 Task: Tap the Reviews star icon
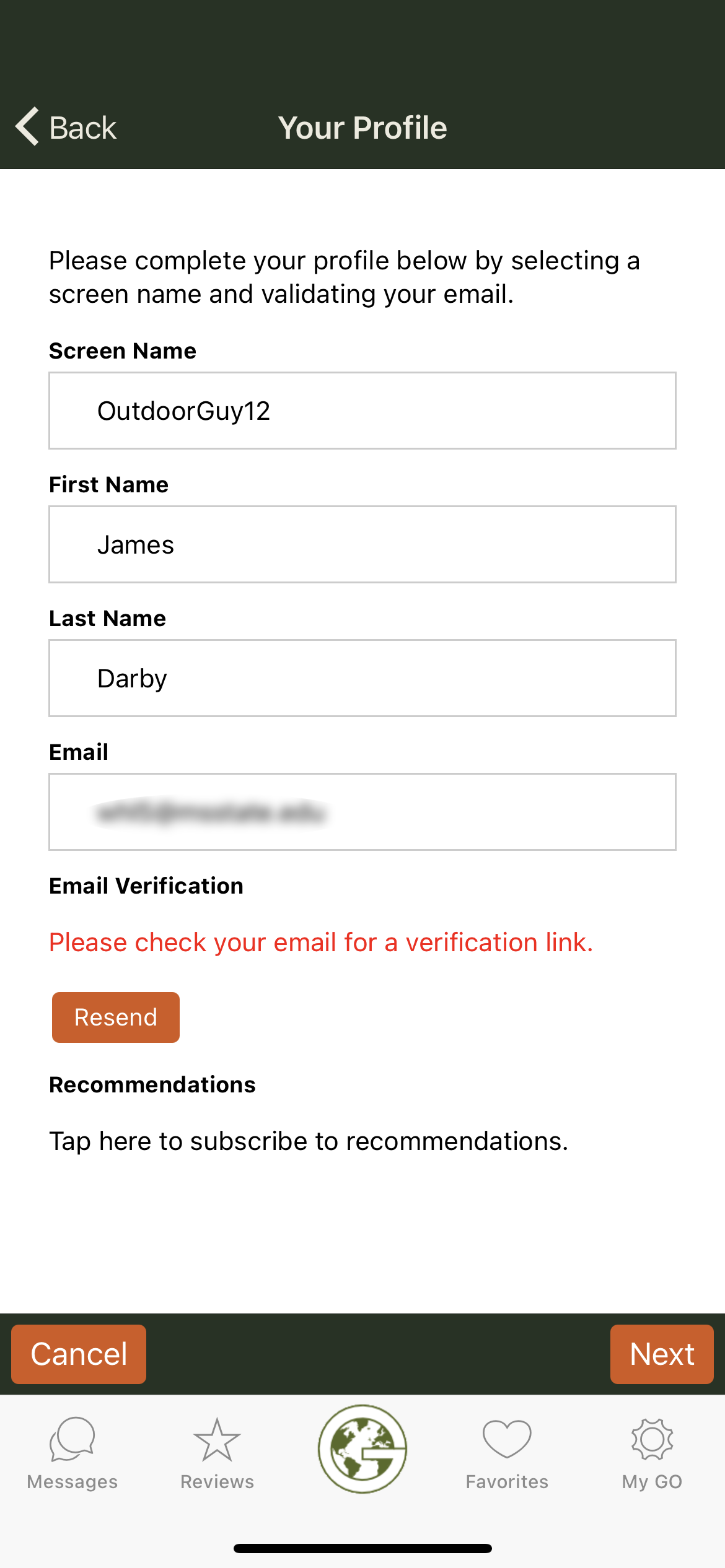click(x=217, y=1439)
